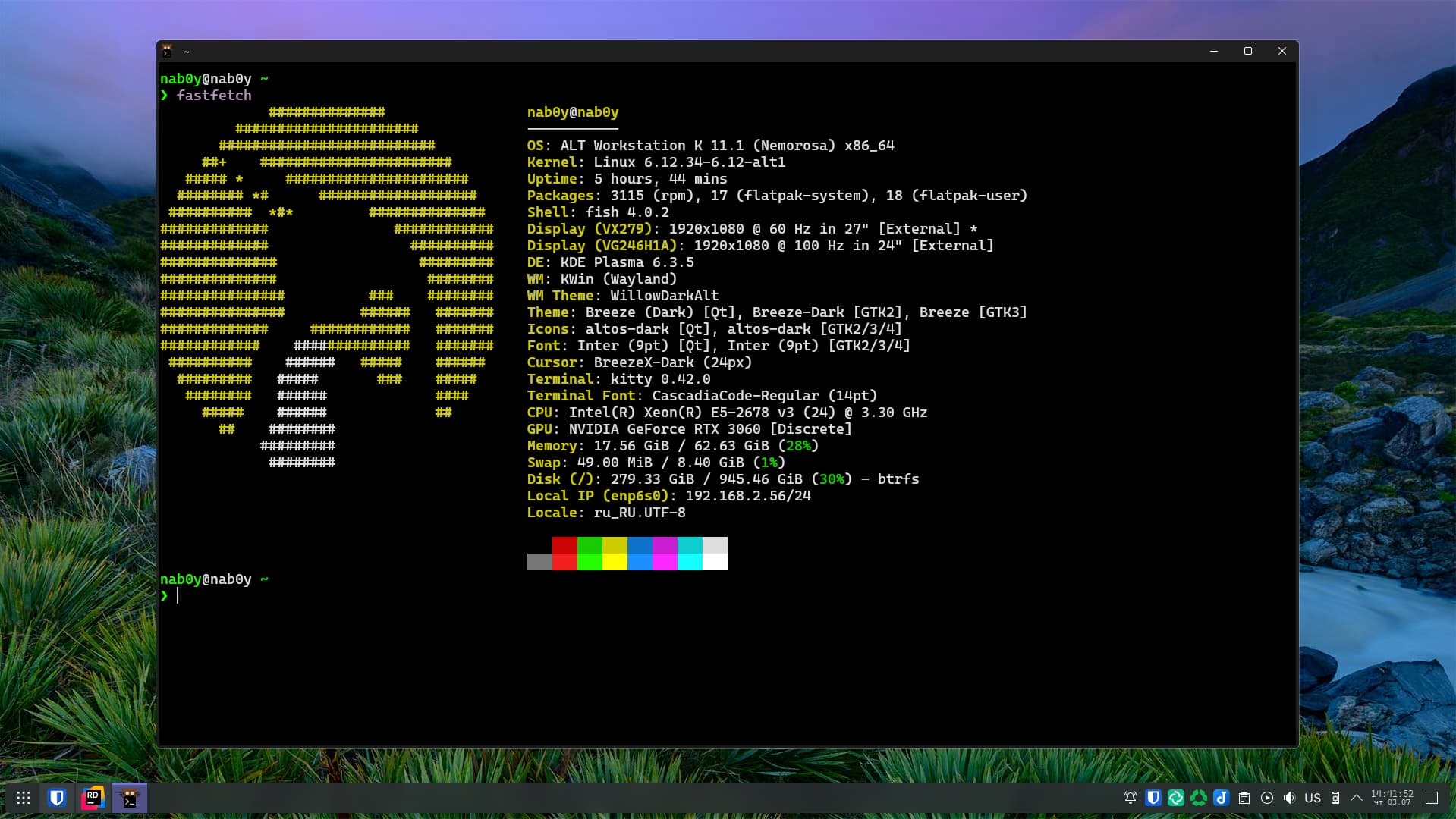Image resolution: width=1456 pixels, height=819 pixels.
Task: Select the active kitty terminal taskbar entry
Action: [x=130, y=798]
